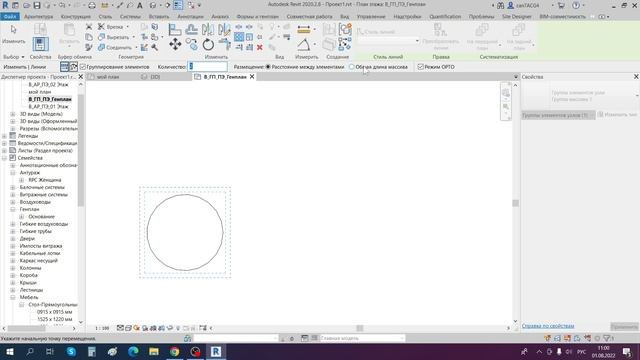The image size is (640, 360).
Task: Select the Trim/Extend to Corner tool
Action: (224, 44)
